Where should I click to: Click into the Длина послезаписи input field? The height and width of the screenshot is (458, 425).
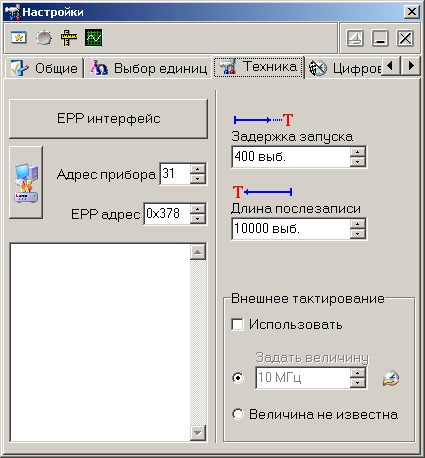coord(291,229)
